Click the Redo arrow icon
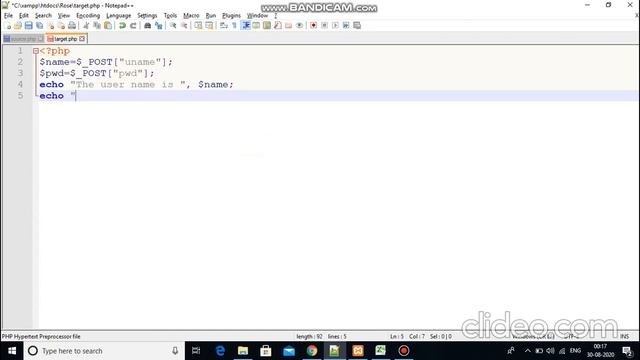This screenshot has height=360, width=640. pos(133,26)
